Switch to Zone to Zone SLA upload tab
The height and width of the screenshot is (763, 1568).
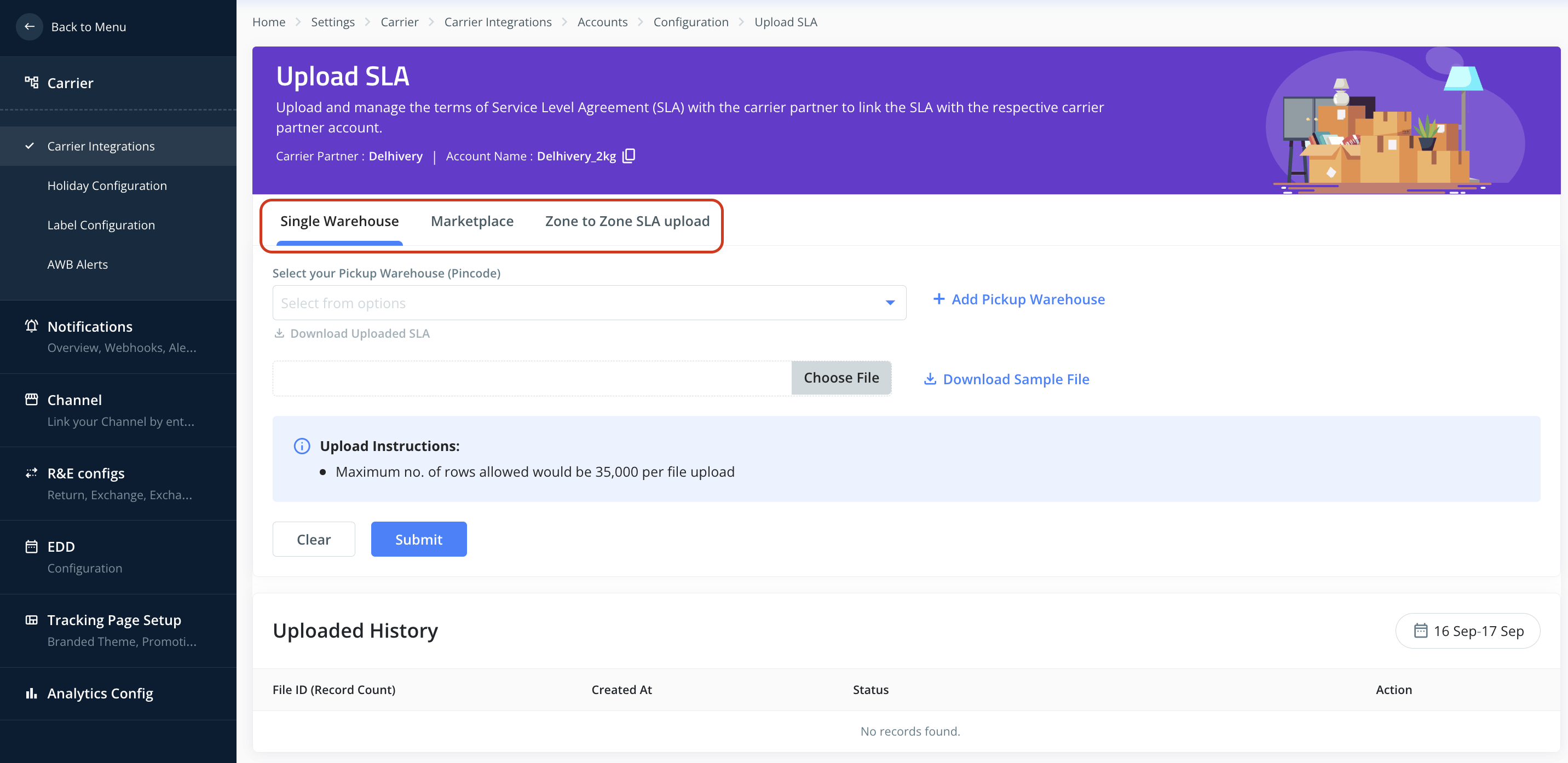(x=627, y=221)
